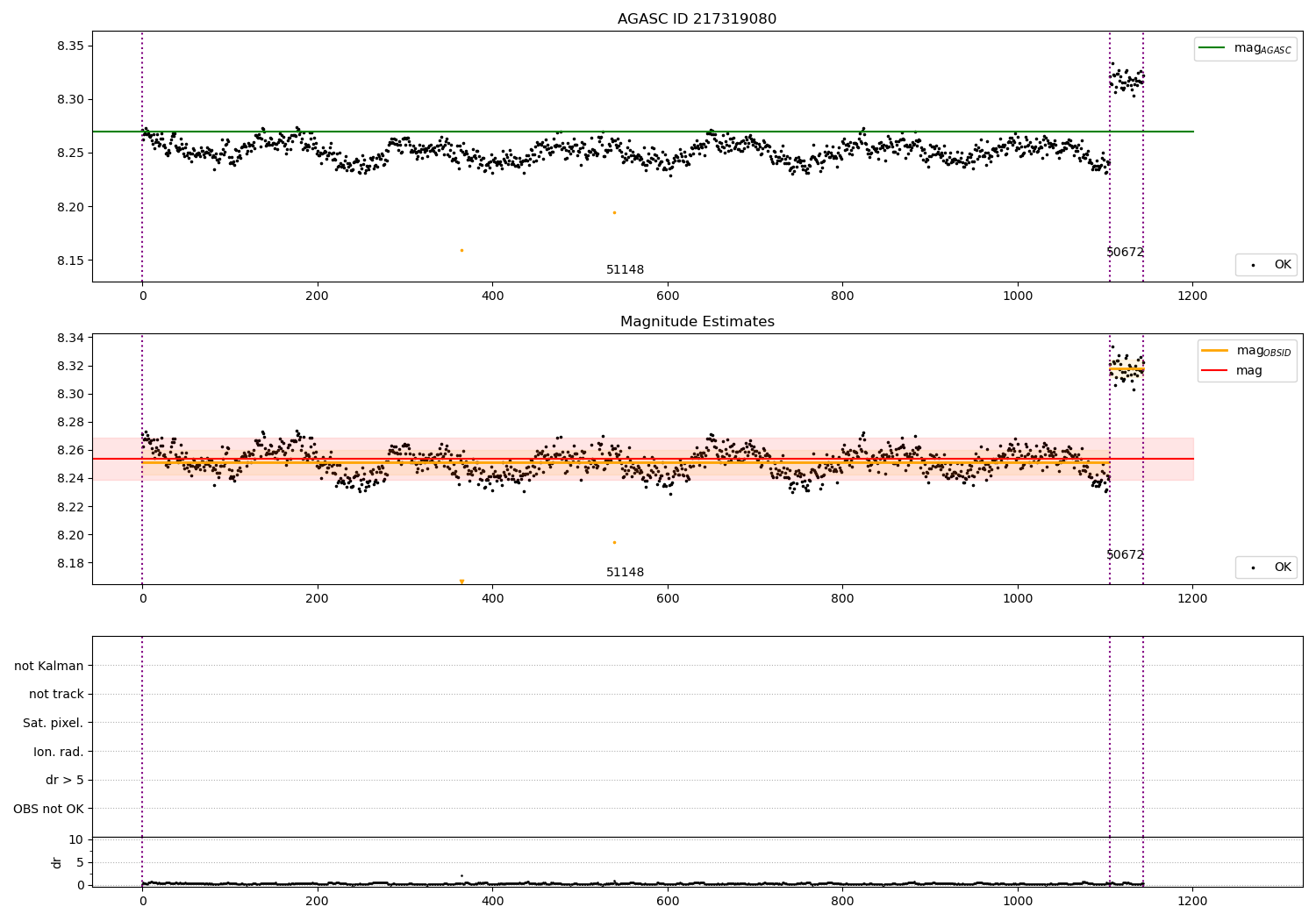Click the y-tick label 10 on the dr axis
This screenshot has width=1316, height=921.
click(x=76, y=839)
